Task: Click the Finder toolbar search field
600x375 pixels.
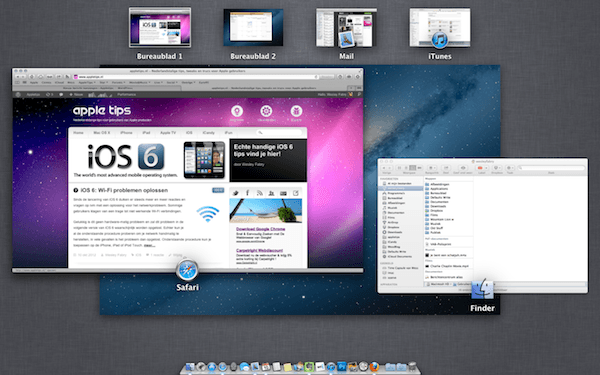Action: (551, 168)
